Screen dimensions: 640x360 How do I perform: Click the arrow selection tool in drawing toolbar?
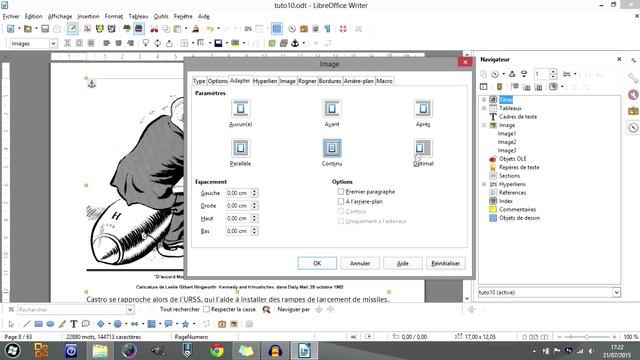point(11,324)
